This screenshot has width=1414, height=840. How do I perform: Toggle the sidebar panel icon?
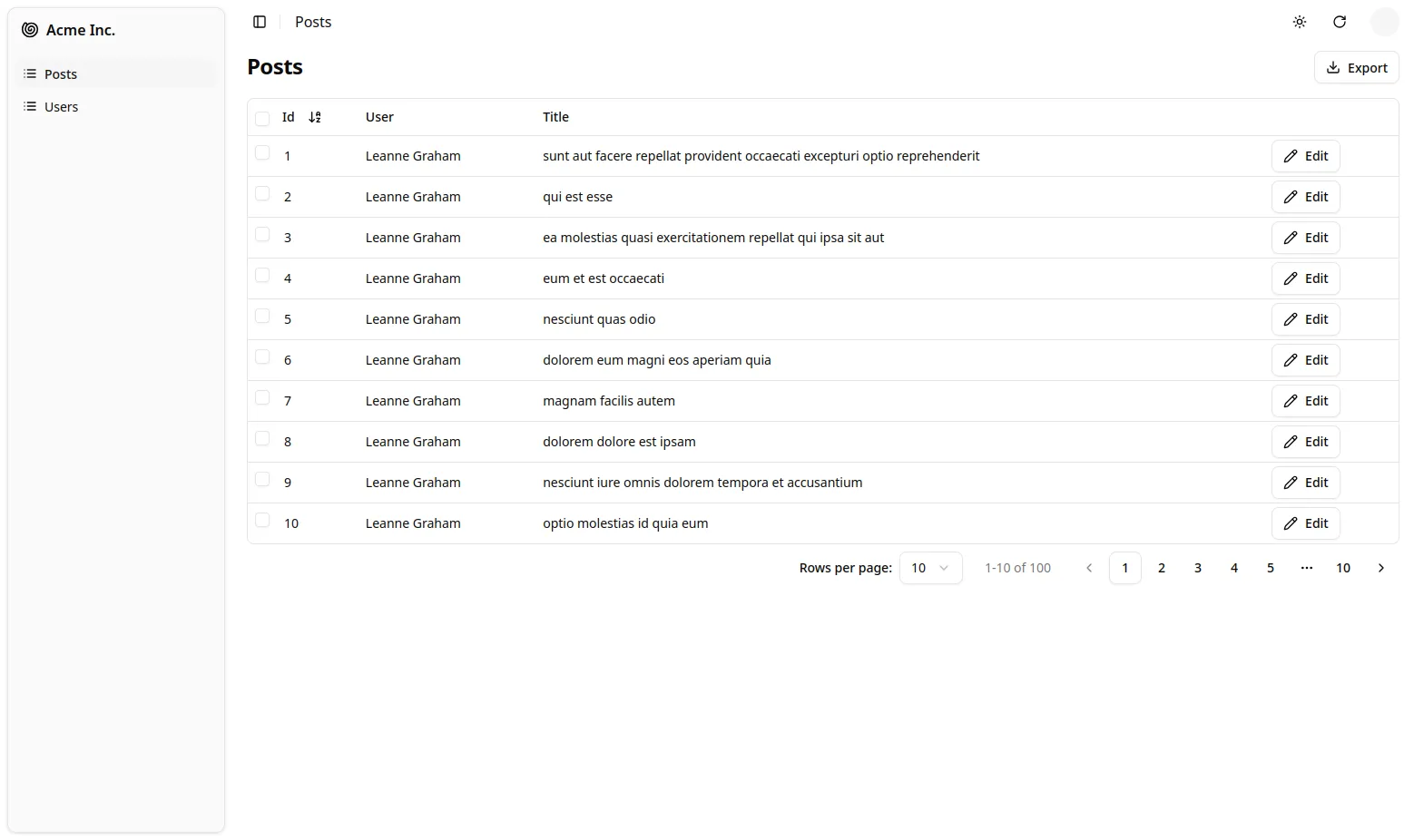[x=260, y=22]
